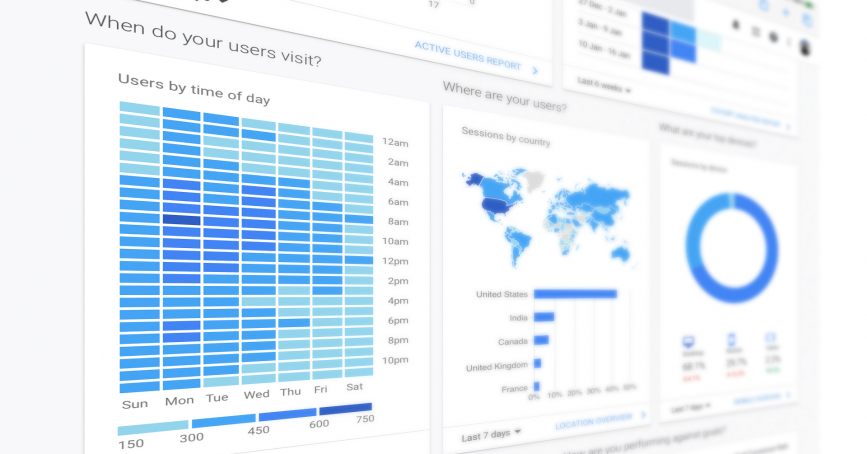The height and width of the screenshot is (454, 867).
Task: Click the Mon column label
Action: [179, 400]
